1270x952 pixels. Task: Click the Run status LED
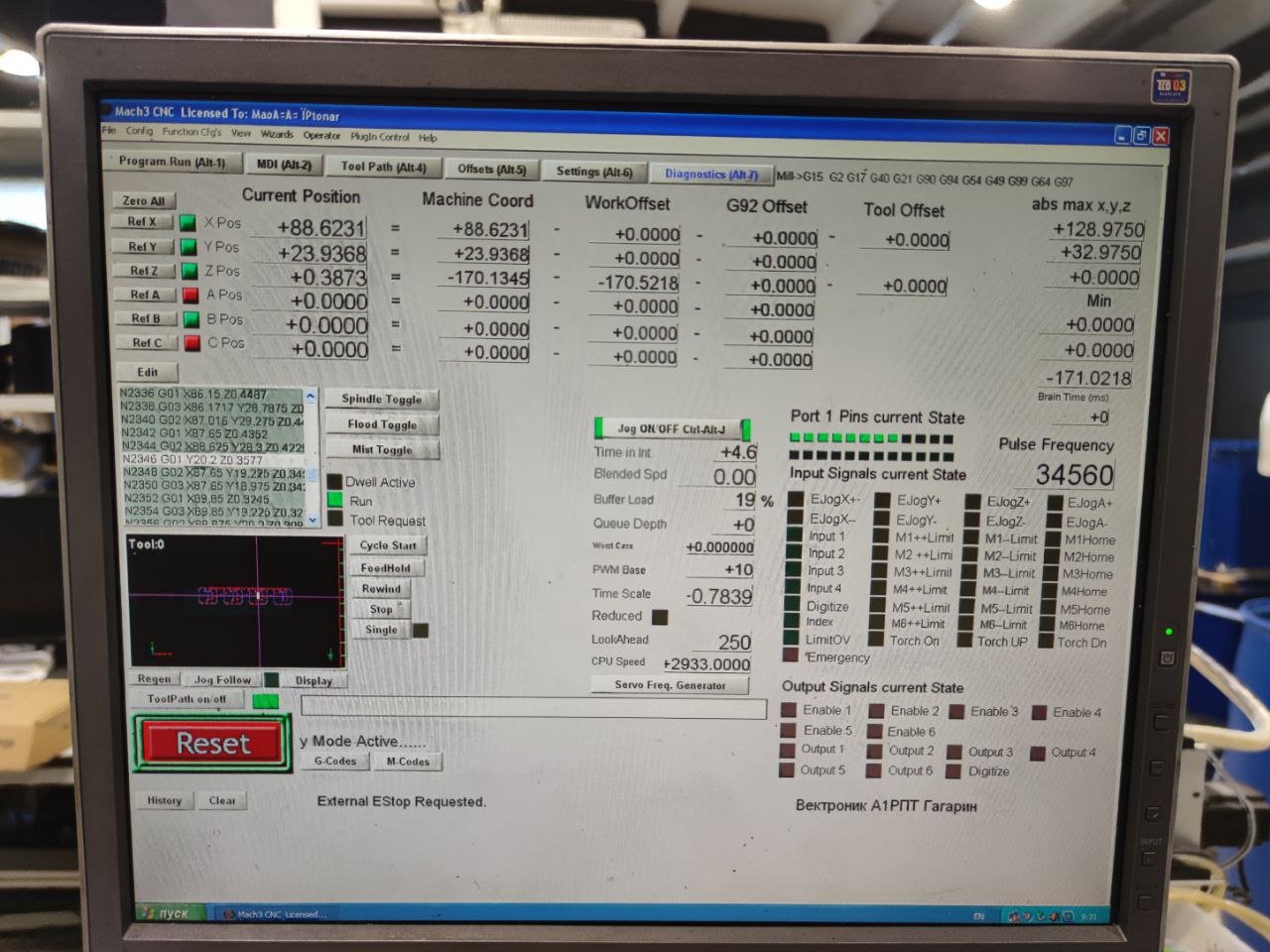335,501
